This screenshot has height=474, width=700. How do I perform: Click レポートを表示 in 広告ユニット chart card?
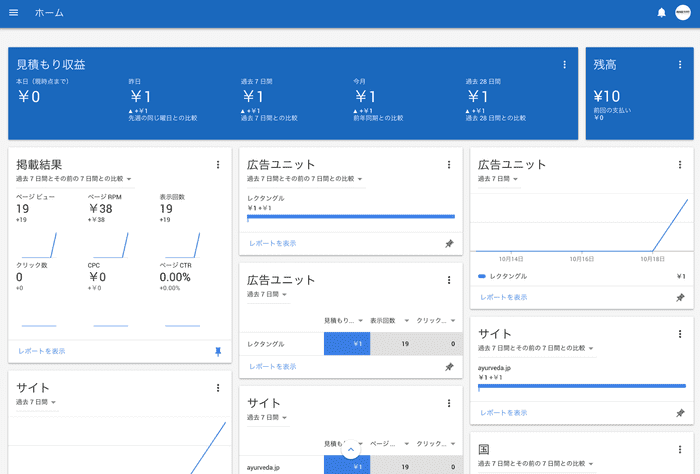coord(504,297)
